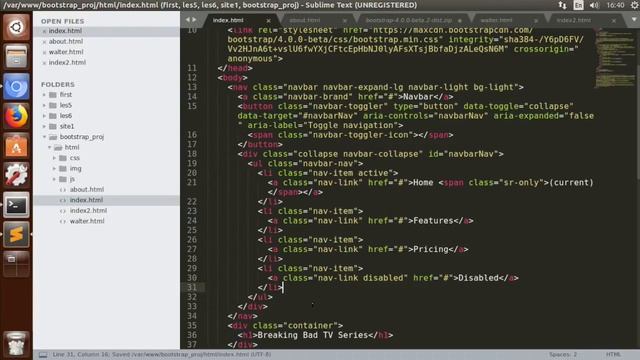Collapse the bootstrap_proj folder
The height and width of the screenshot is (360, 640).
(44, 137)
